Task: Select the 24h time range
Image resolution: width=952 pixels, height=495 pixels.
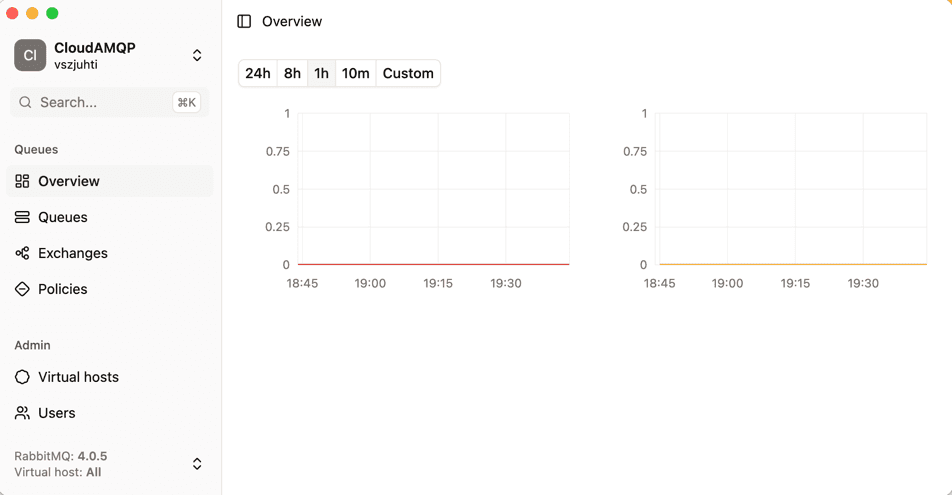Action: tap(258, 73)
